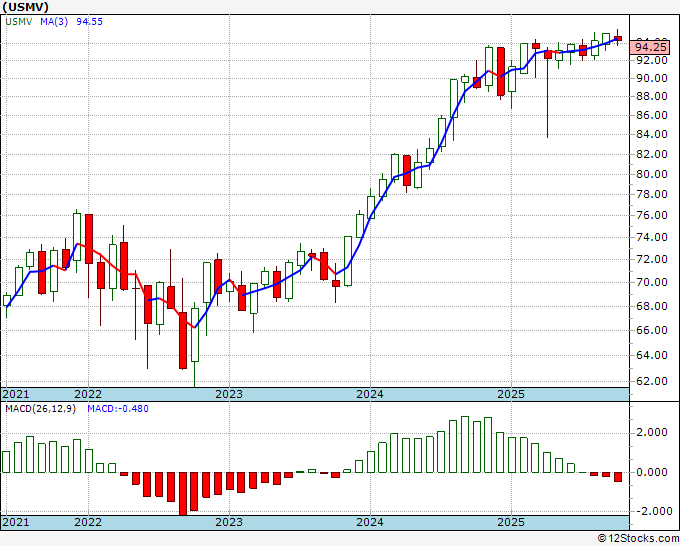680x546 pixels.
Task: Click the 78.00 price axis label
Action: (652, 194)
